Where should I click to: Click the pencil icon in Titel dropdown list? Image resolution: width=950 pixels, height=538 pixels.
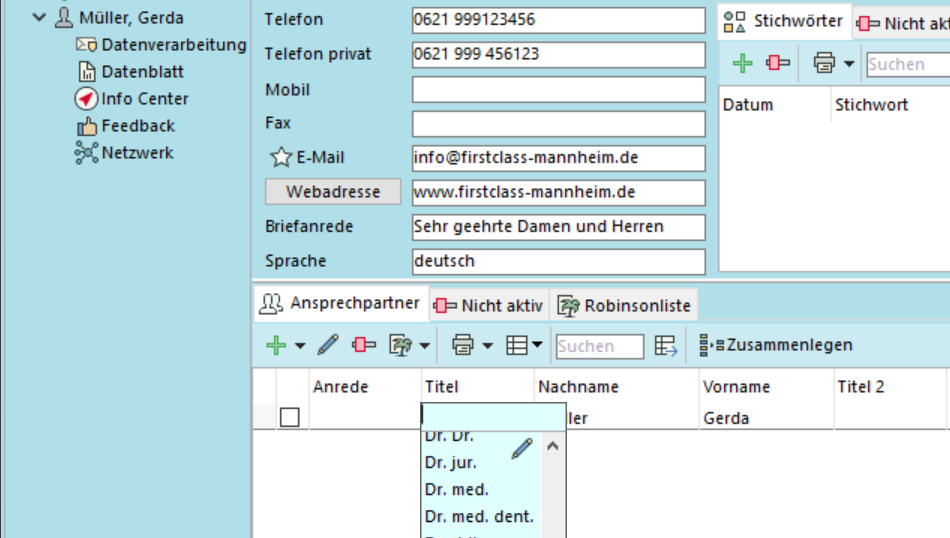click(521, 449)
